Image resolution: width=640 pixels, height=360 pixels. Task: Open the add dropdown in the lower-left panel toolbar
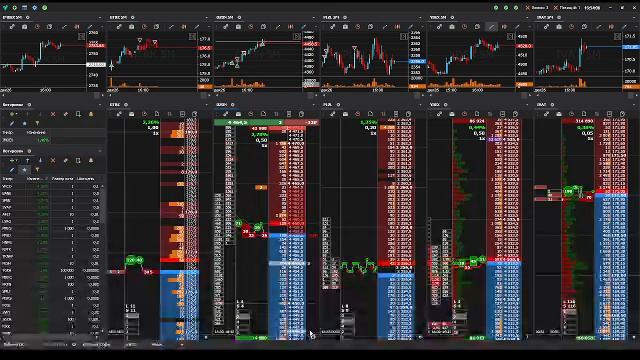coord(13,161)
